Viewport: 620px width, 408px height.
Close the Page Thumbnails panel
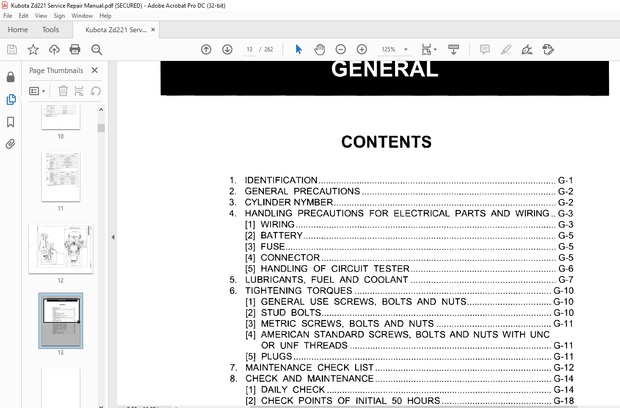click(x=95, y=70)
